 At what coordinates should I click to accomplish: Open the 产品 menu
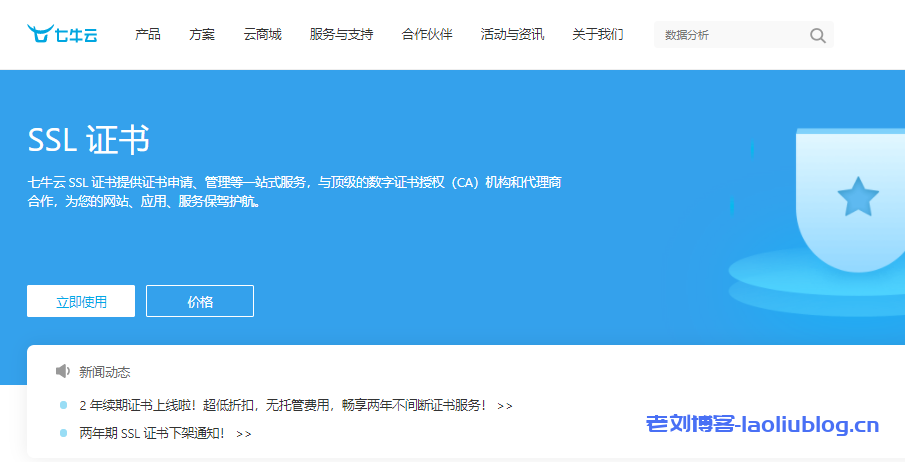click(148, 35)
